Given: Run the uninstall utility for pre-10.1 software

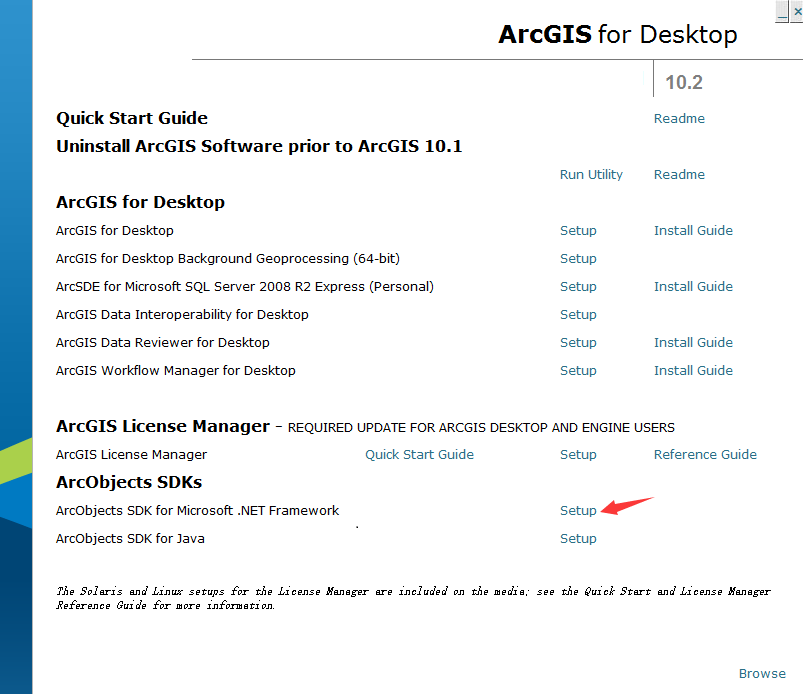Looking at the screenshot, I should [x=591, y=174].
